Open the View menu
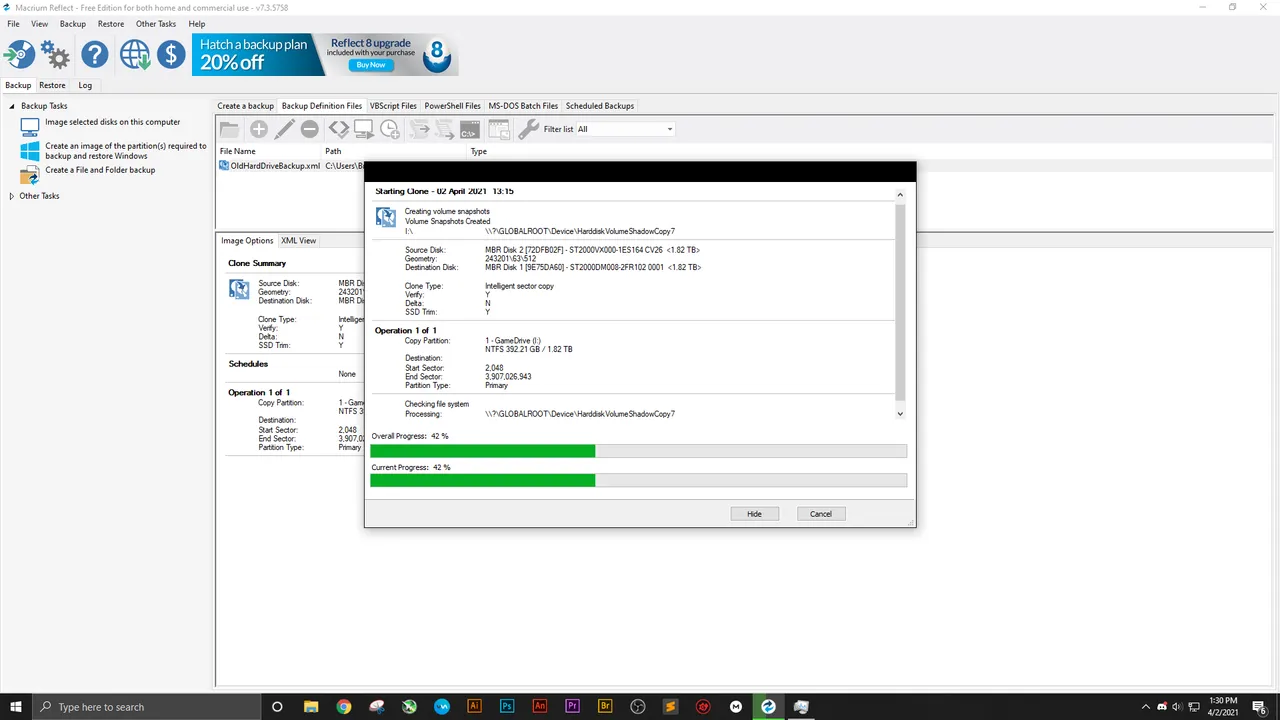Viewport: 1280px width, 720px height. pyautogui.click(x=40, y=24)
